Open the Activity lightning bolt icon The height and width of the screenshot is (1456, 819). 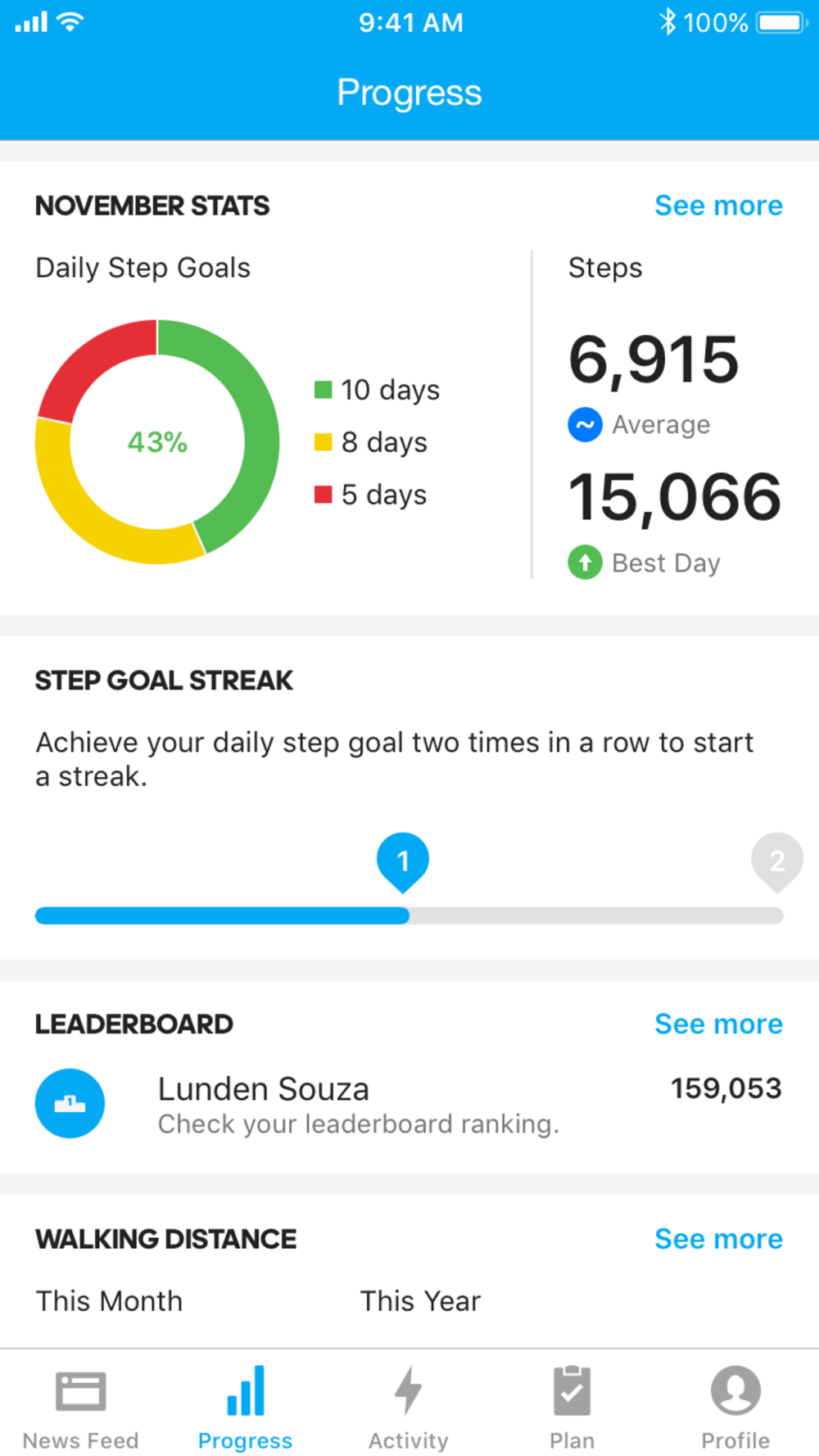[x=408, y=1390]
